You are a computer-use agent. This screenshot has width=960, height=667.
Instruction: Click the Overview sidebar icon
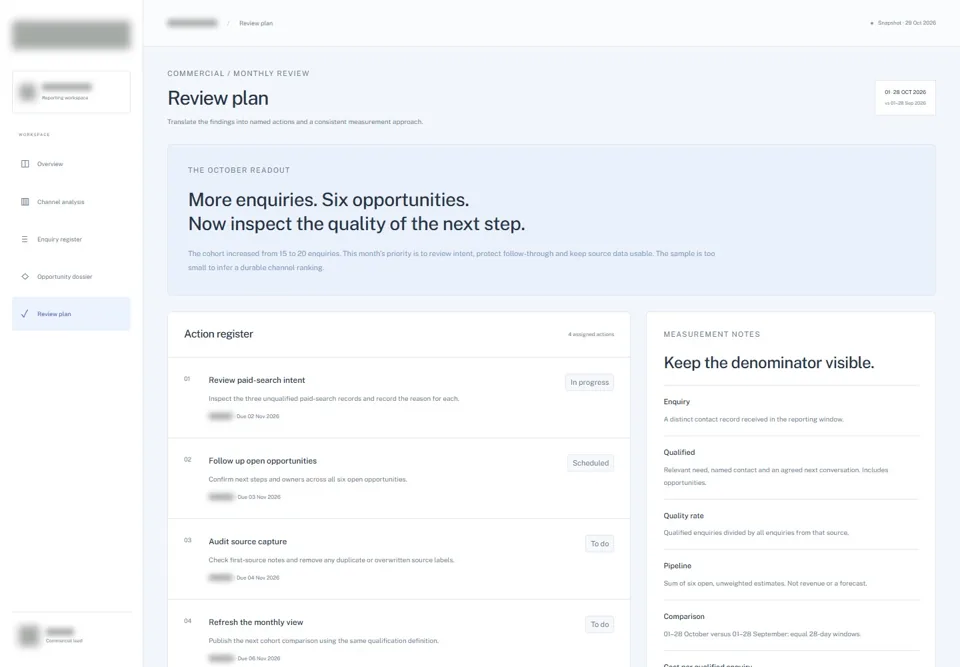click(25, 164)
